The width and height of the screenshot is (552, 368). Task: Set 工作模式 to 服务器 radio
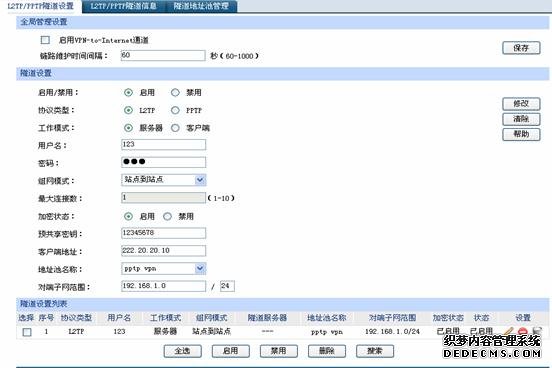(x=128, y=128)
